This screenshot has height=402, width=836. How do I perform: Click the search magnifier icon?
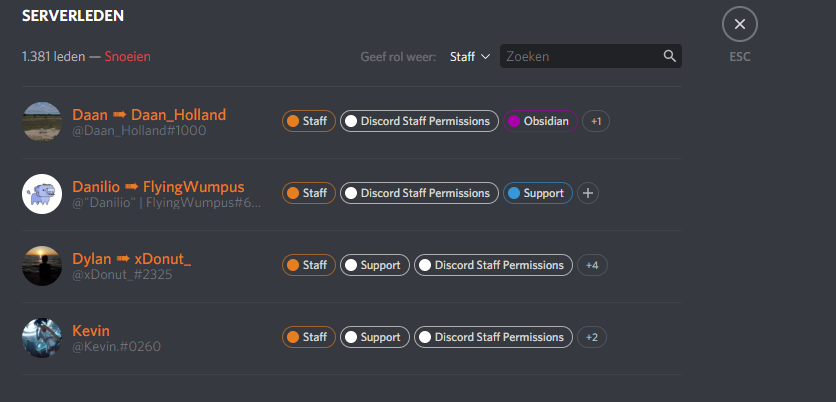pyautogui.click(x=670, y=57)
